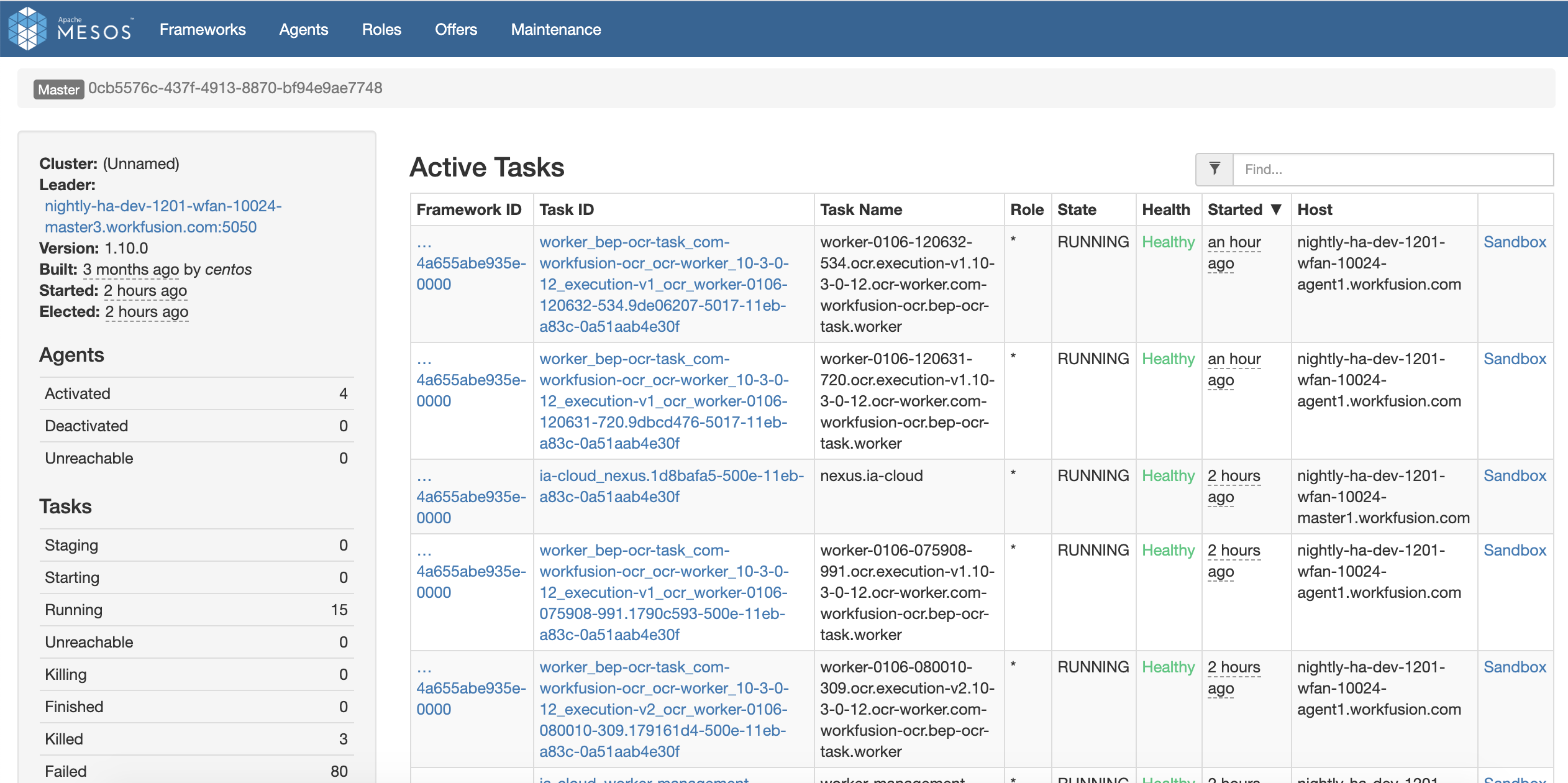This screenshot has width=1568, height=783.
Task: Open the Agents page from navbar
Action: coord(304,29)
